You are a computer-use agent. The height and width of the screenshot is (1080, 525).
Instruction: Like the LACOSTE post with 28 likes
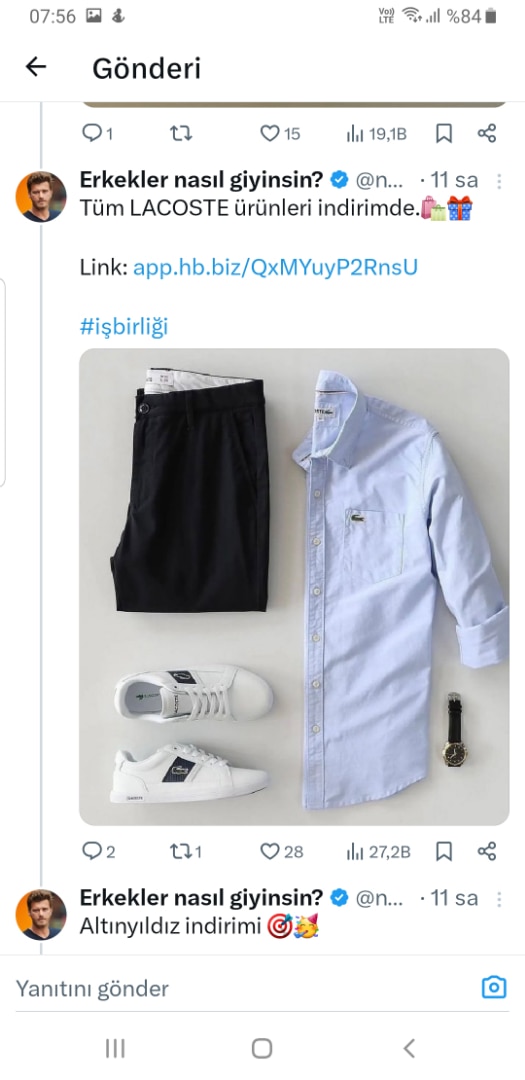click(281, 852)
